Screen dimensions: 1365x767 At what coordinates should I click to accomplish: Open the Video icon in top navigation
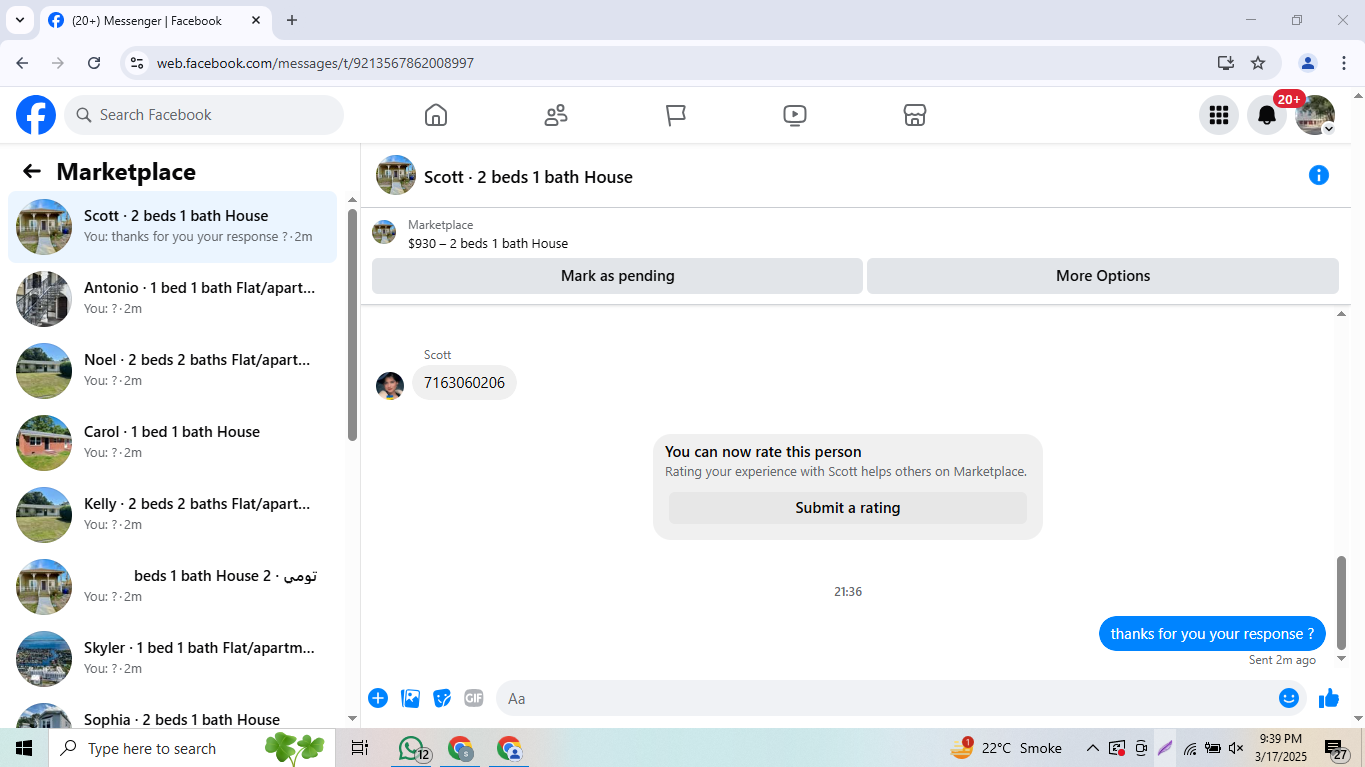(795, 115)
